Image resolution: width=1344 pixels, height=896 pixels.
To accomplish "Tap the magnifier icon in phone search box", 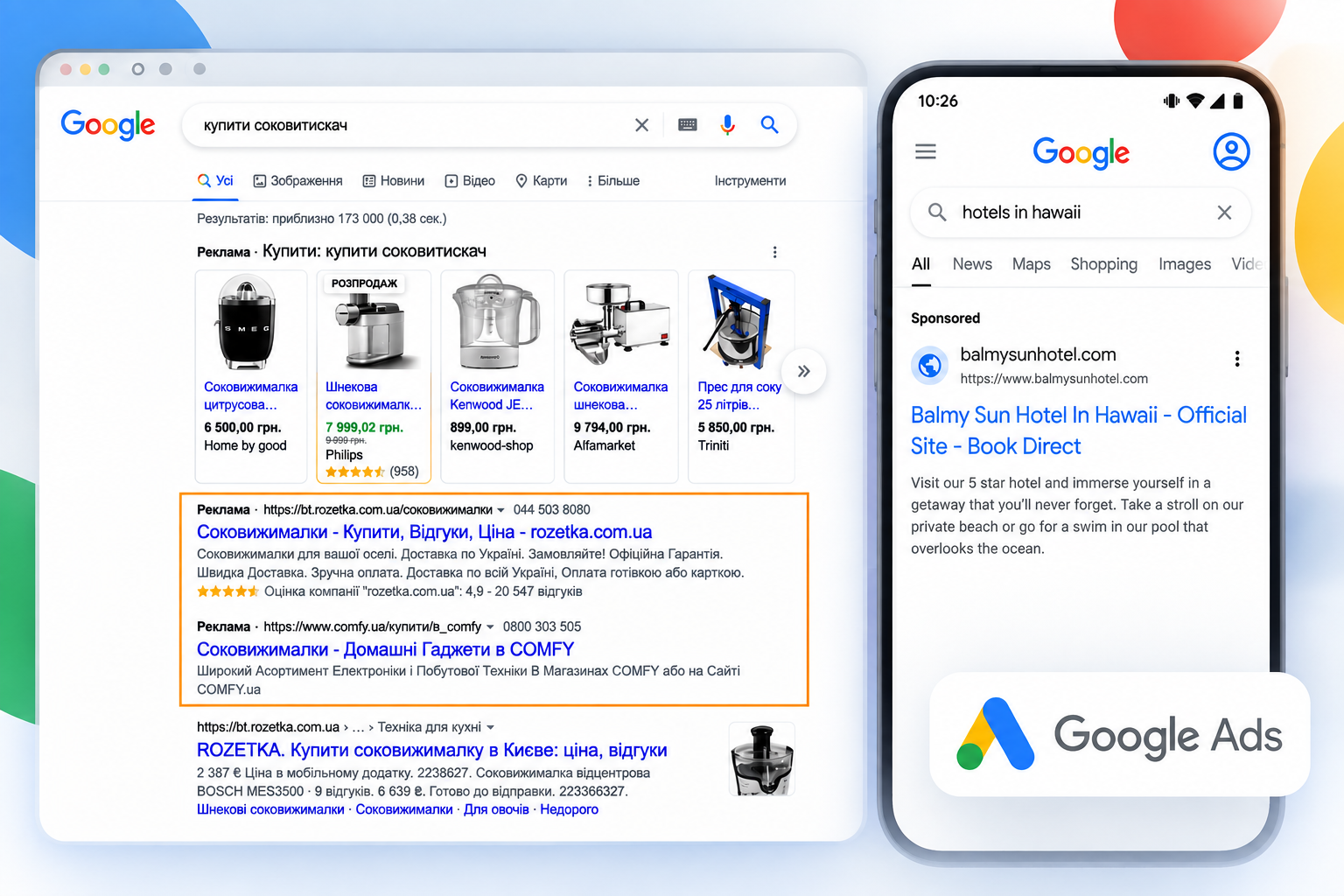I will point(937,212).
